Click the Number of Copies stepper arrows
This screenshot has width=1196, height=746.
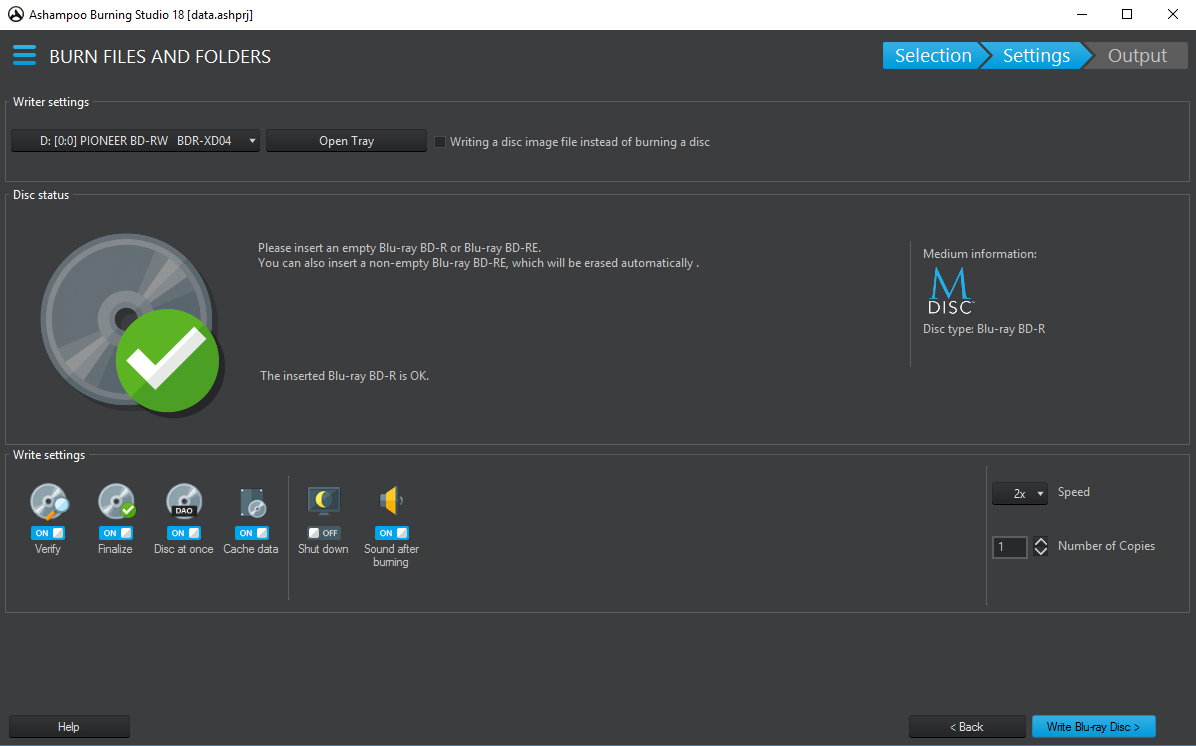[x=1041, y=547]
